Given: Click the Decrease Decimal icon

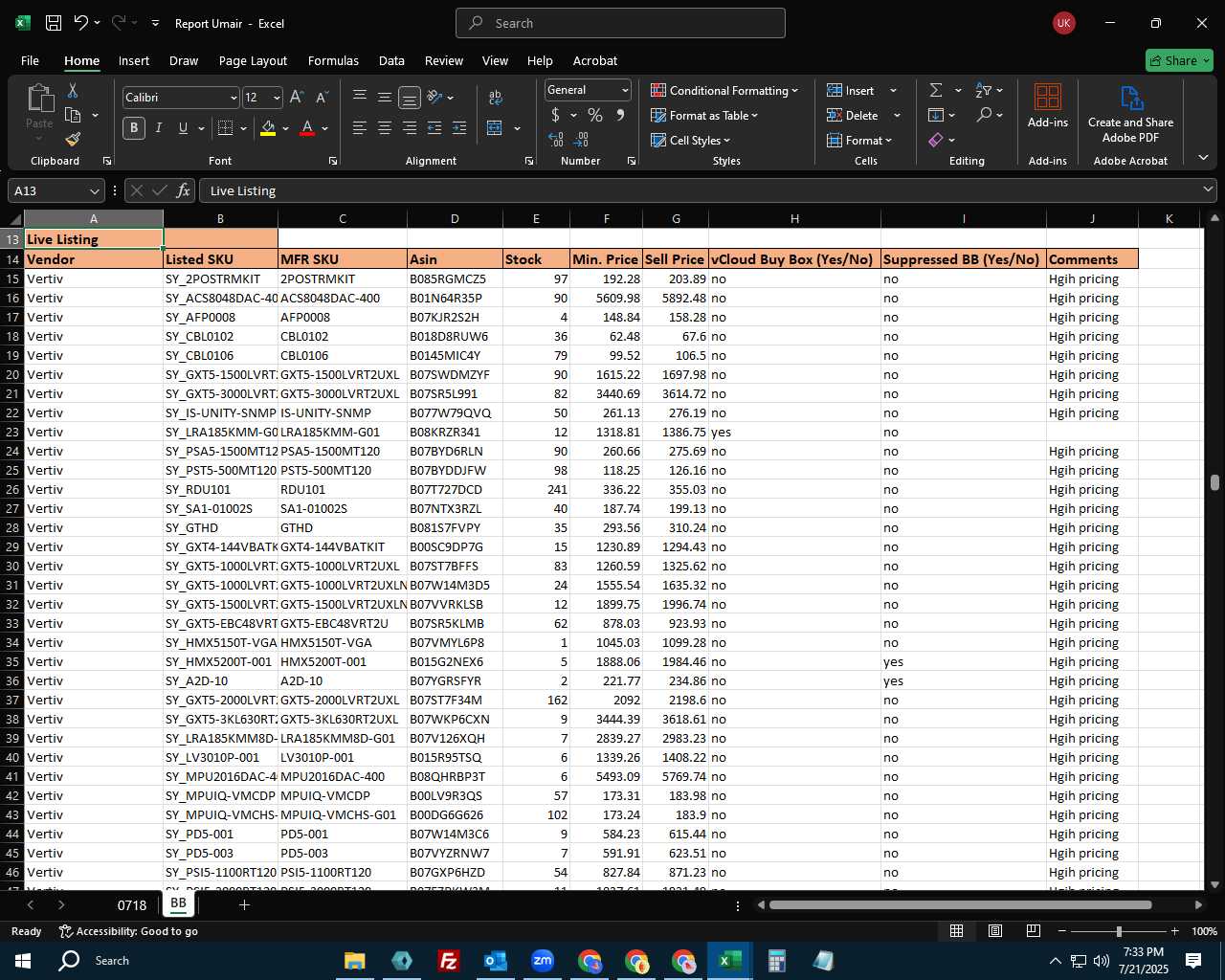Looking at the screenshot, I should (x=582, y=140).
